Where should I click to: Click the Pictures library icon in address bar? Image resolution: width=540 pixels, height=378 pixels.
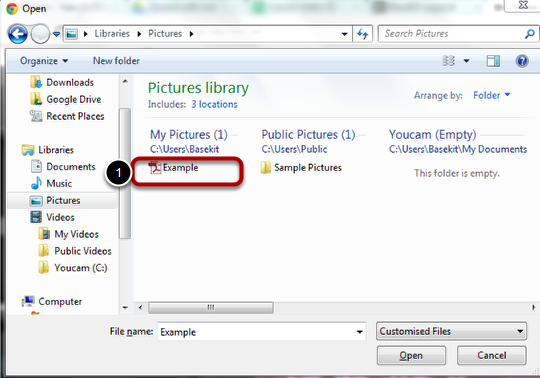tap(72, 34)
